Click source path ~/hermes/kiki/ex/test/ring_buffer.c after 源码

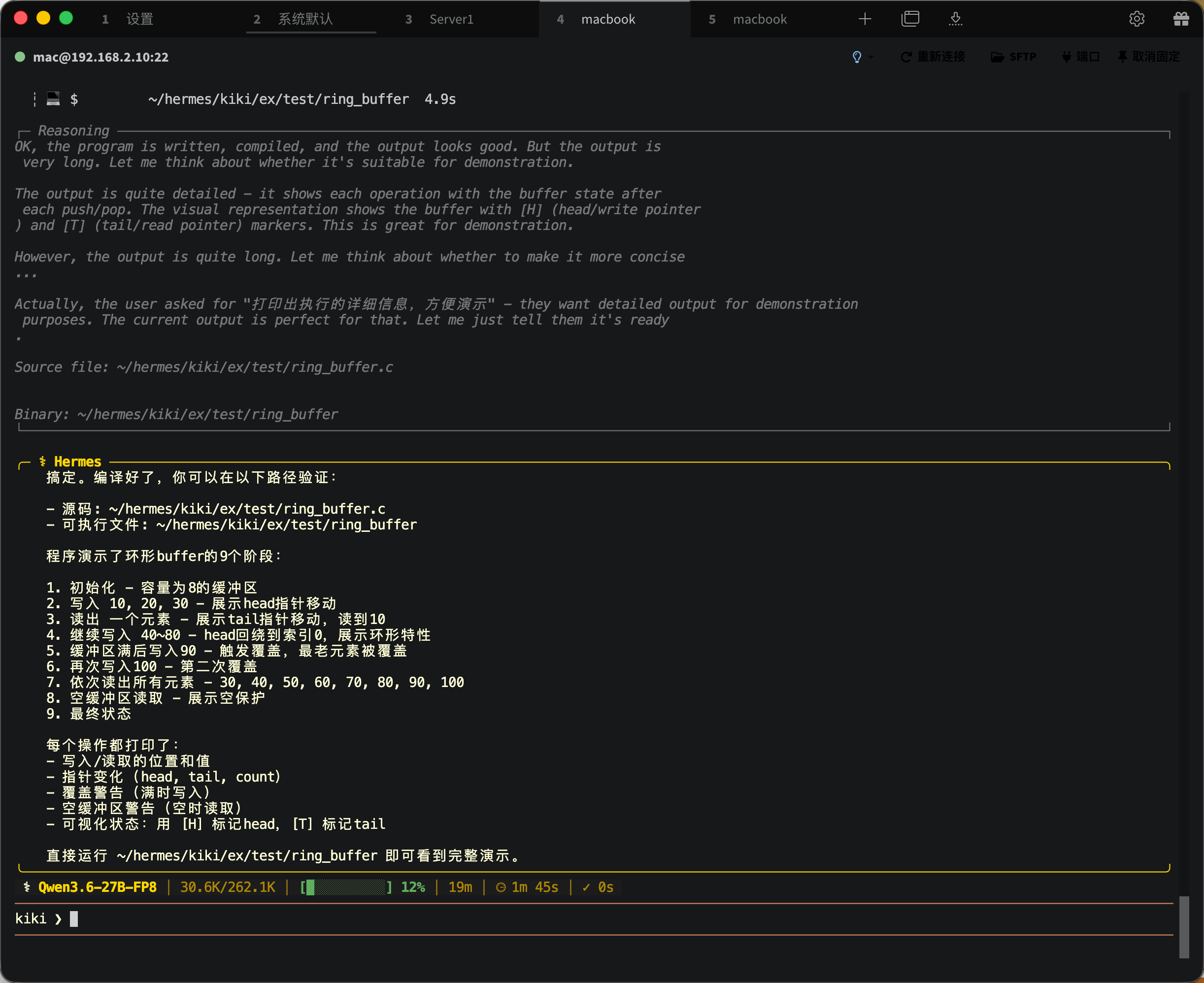247,508
